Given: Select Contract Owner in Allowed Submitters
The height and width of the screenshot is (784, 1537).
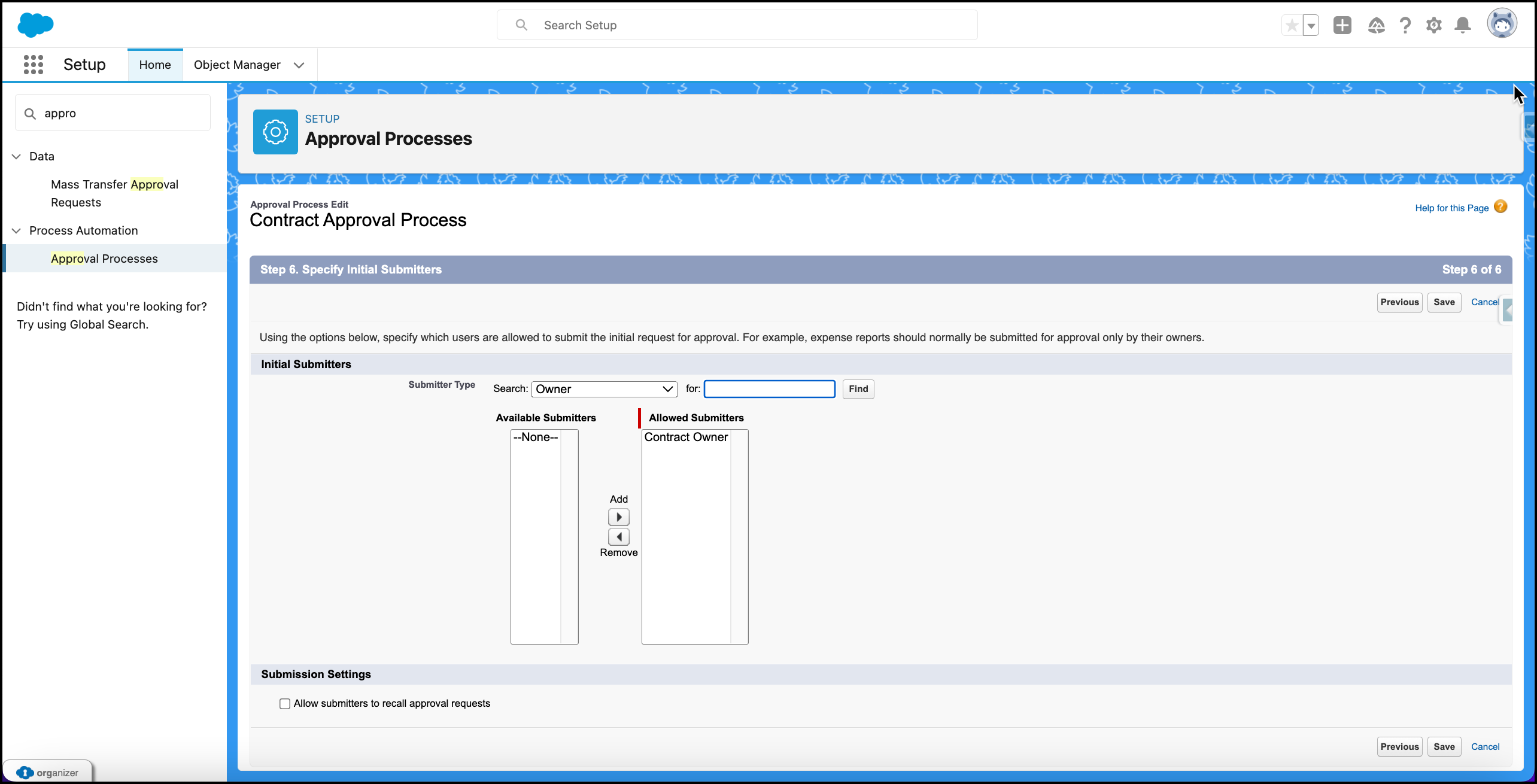Looking at the screenshot, I should click(686, 437).
